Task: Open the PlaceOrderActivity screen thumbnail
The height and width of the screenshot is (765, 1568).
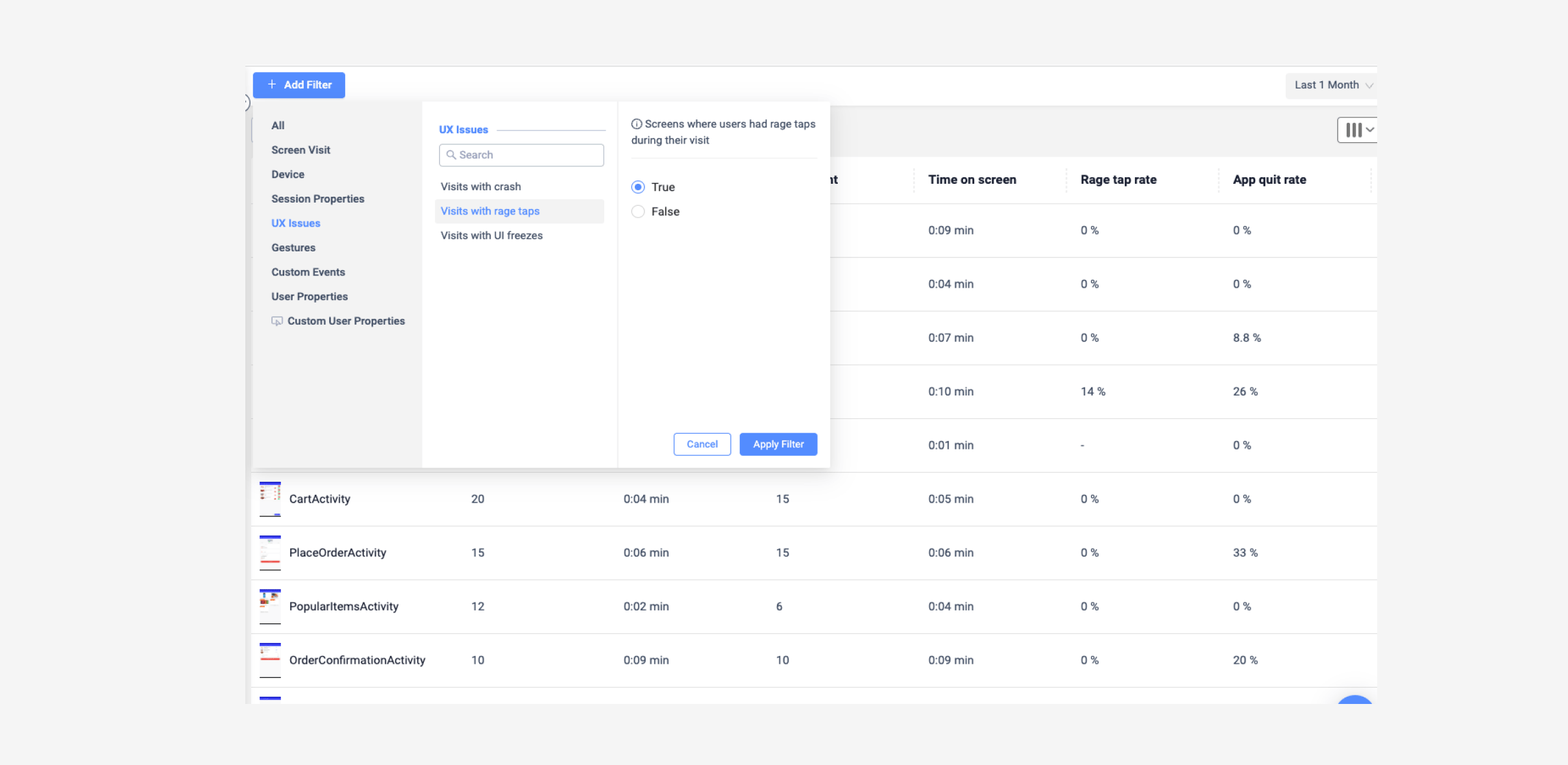Action: 270,553
